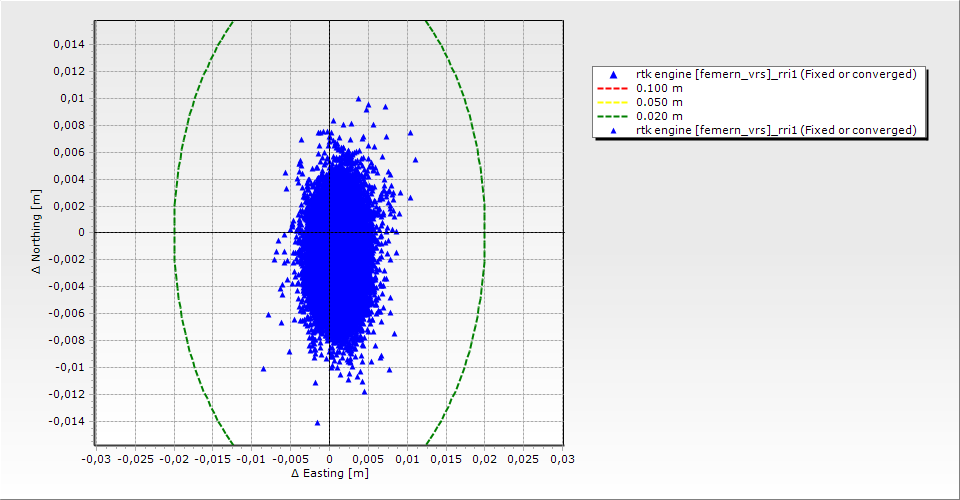Click the last 'rtk engine [femern_vrs]_rri1' legend label

pyautogui.click(x=776, y=130)
